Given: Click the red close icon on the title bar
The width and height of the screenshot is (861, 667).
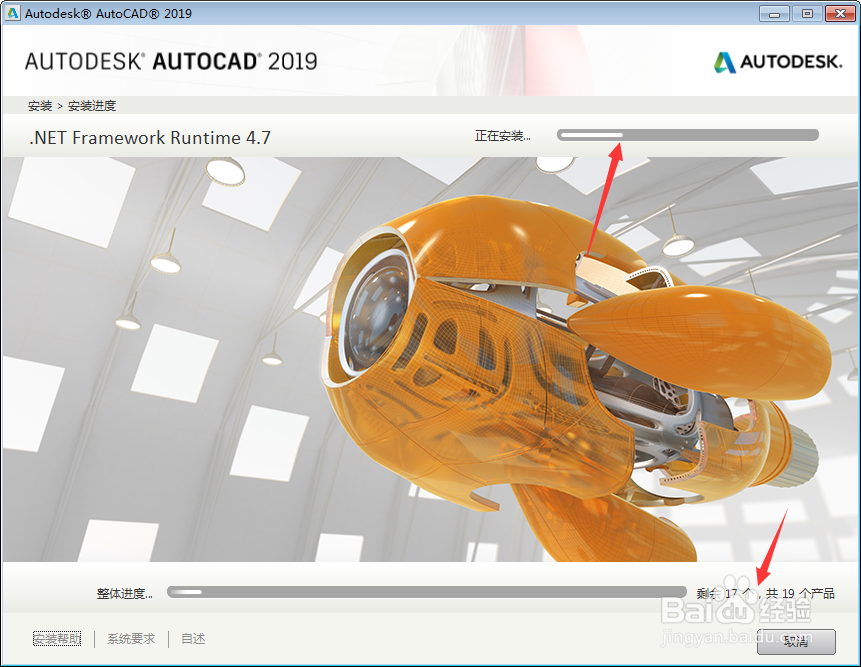Looking at the screenshot, I should (x=840, y=13).
